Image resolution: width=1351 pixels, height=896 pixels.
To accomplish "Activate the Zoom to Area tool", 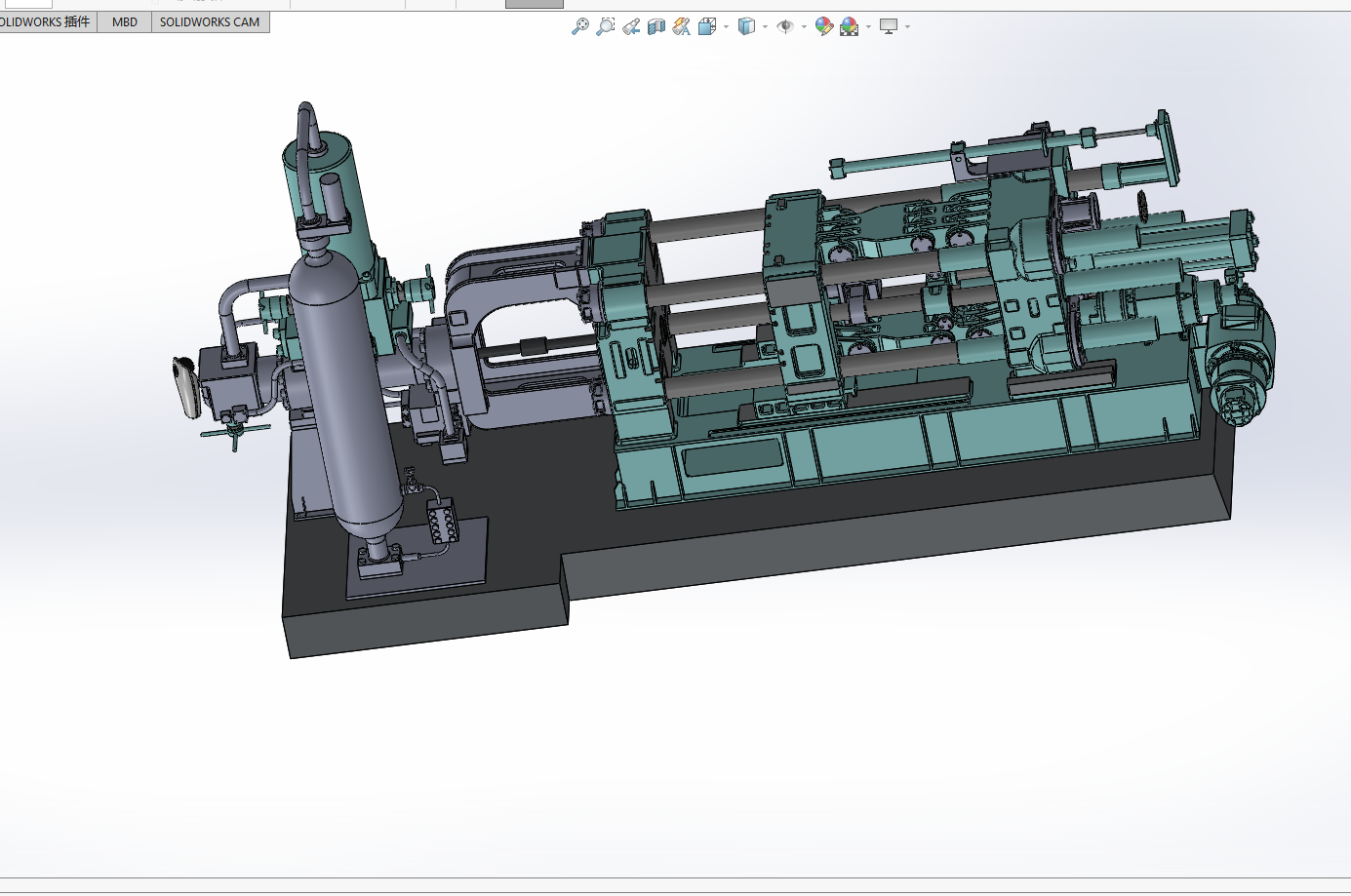I will pyautogui.click(x=606, y=26).
